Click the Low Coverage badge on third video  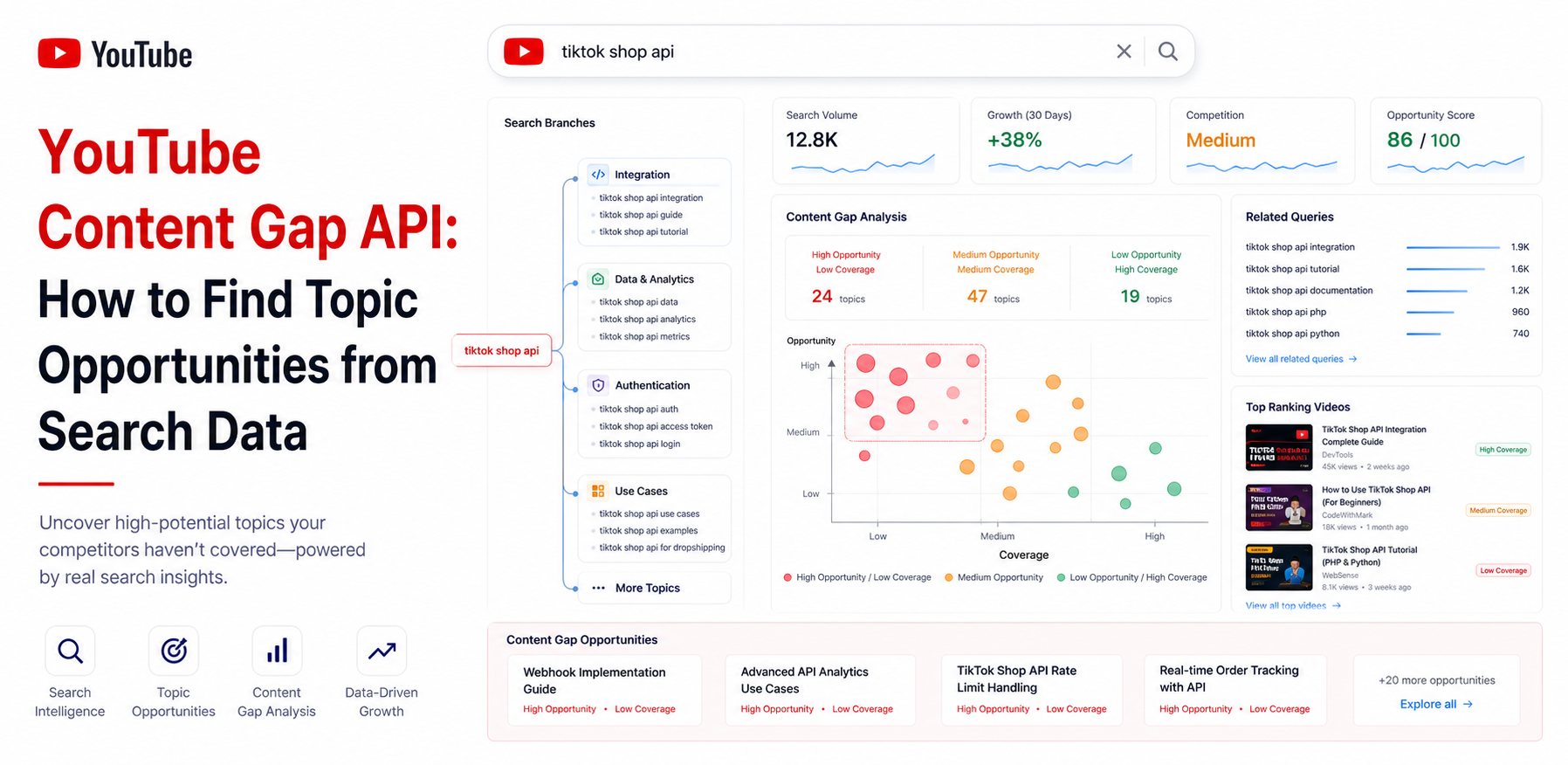pos(1503,570)
